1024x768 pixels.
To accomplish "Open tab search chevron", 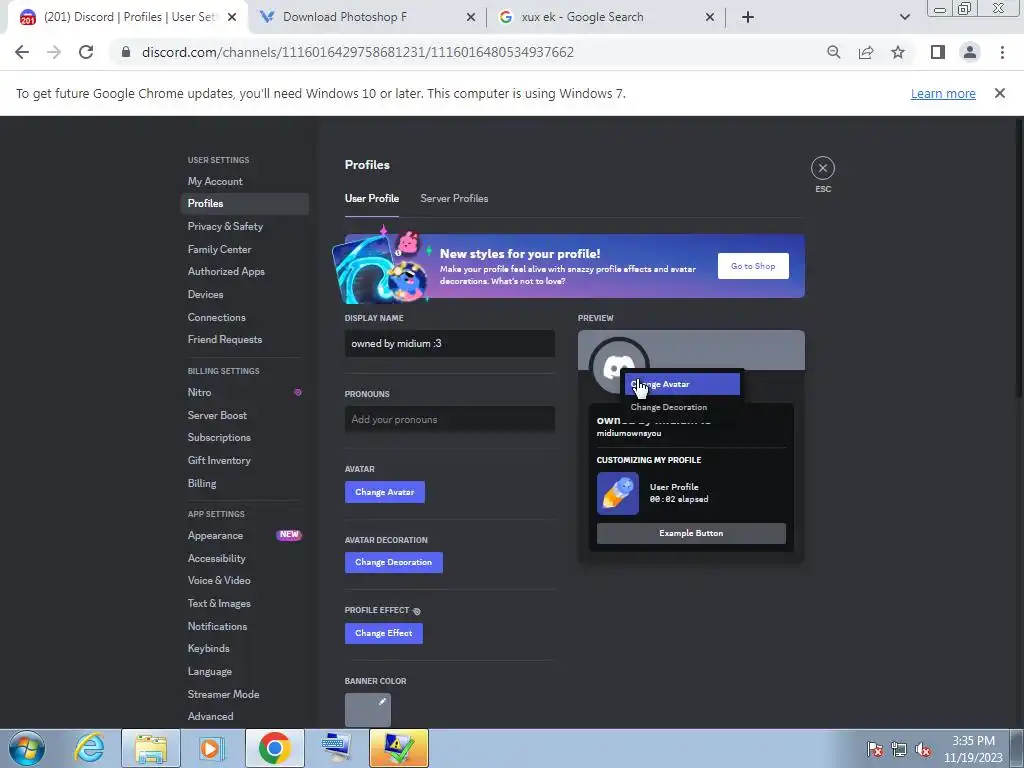I will coord(904,17).
